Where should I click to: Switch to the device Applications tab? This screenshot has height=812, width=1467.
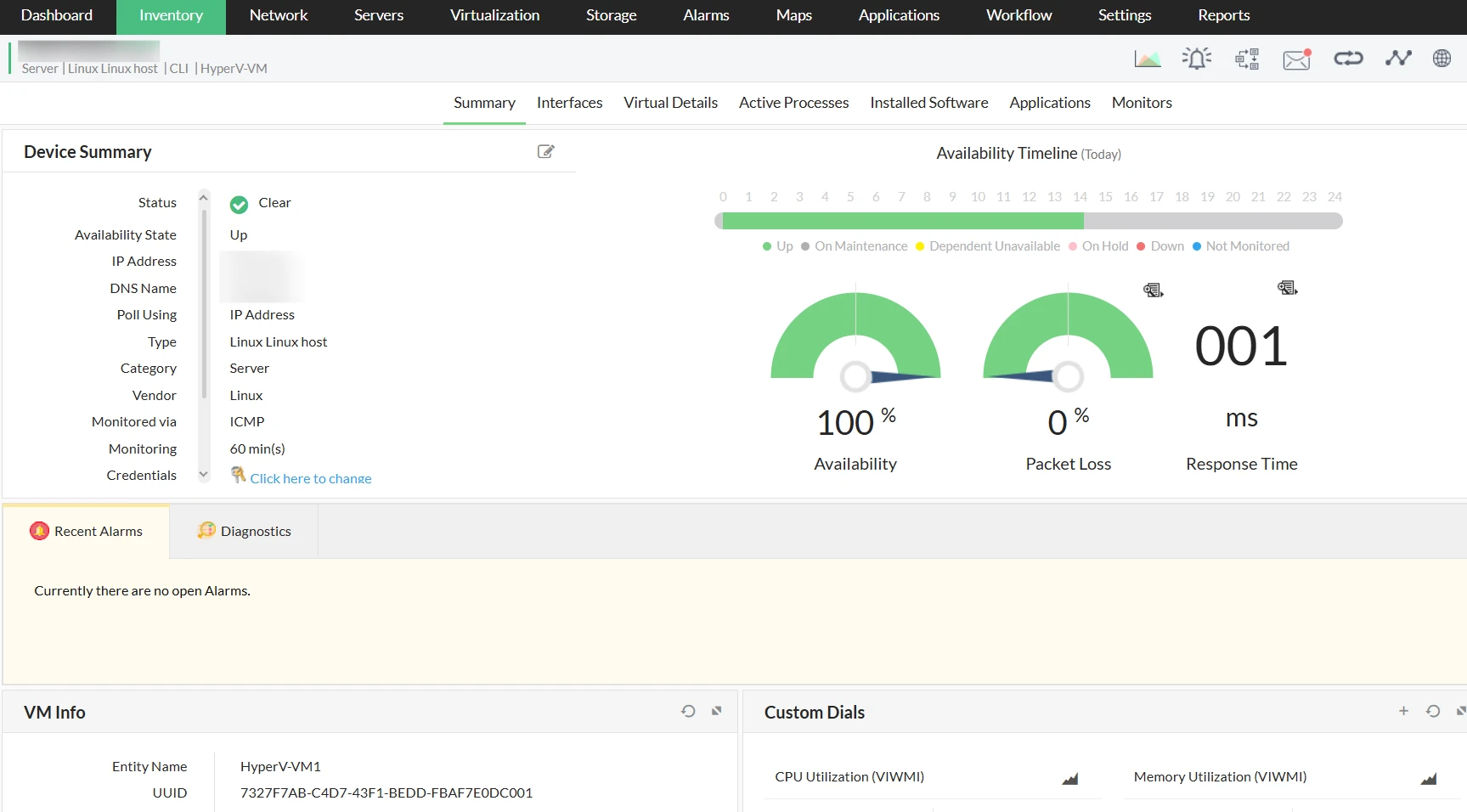point(1050,103)
